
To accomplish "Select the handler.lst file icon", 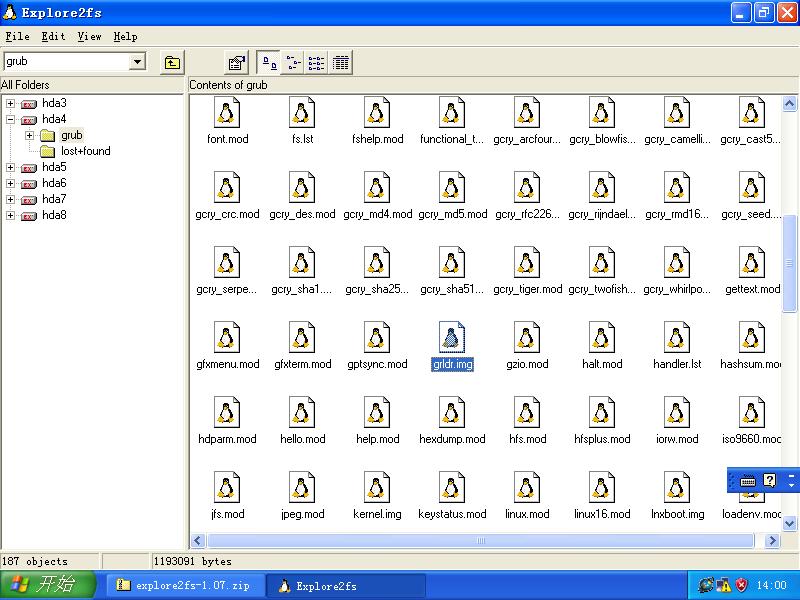I will 677,337.
